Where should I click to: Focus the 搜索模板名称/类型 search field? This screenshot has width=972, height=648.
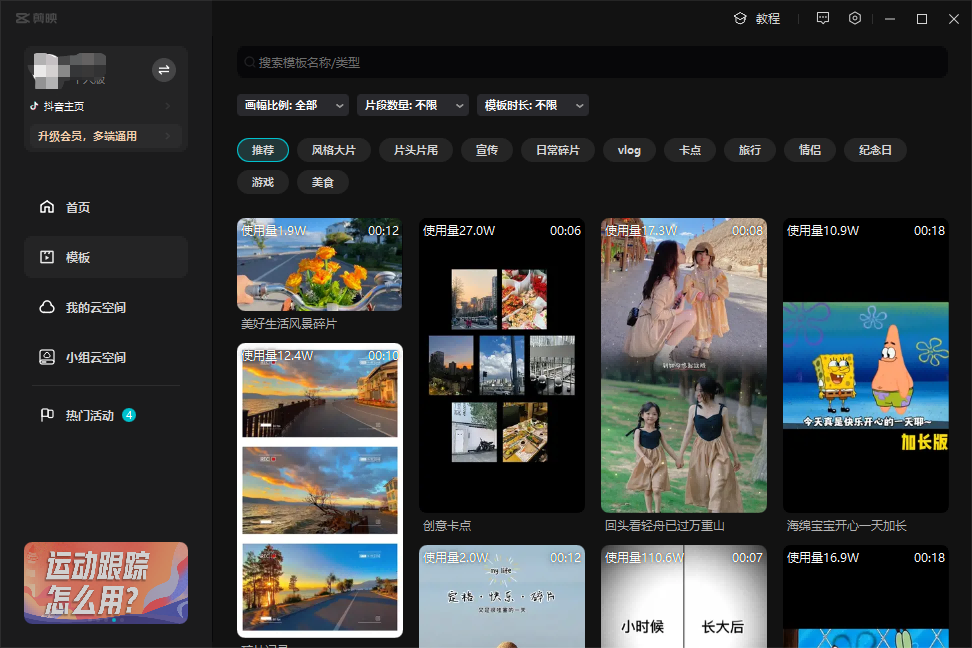tap(592, 62)
